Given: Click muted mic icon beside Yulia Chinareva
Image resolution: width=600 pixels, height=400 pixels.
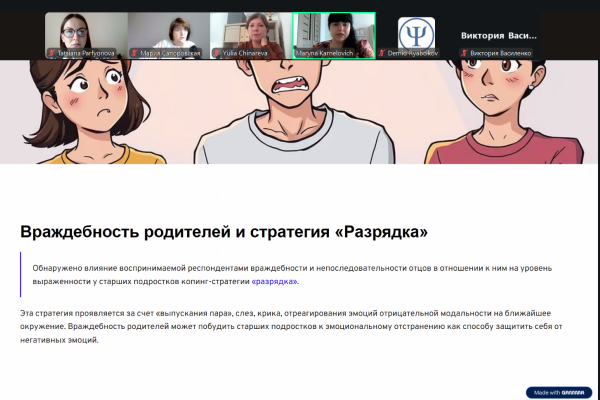Looking at the screenshot, I should [216, 53].
